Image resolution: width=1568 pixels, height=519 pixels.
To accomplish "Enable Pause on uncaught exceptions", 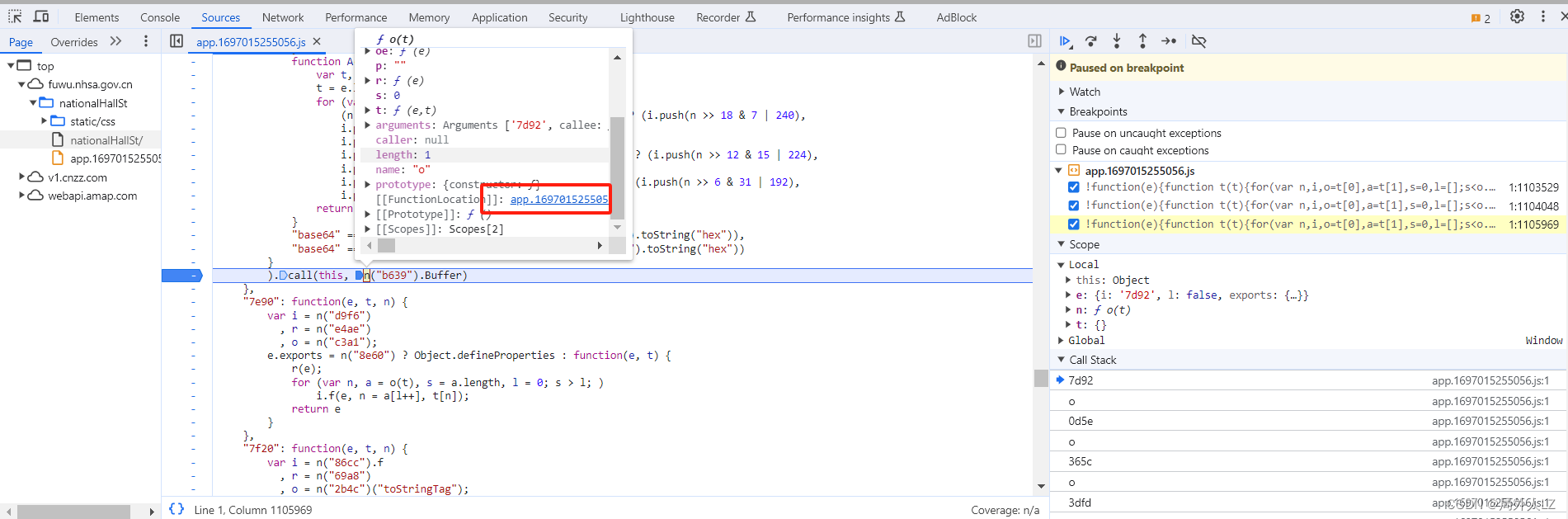I will [1061, 133].
